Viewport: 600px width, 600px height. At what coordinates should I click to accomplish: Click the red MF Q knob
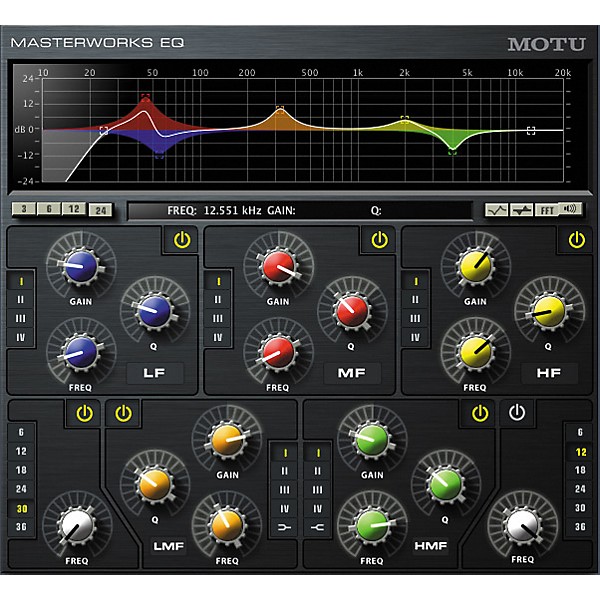(352, 310)
